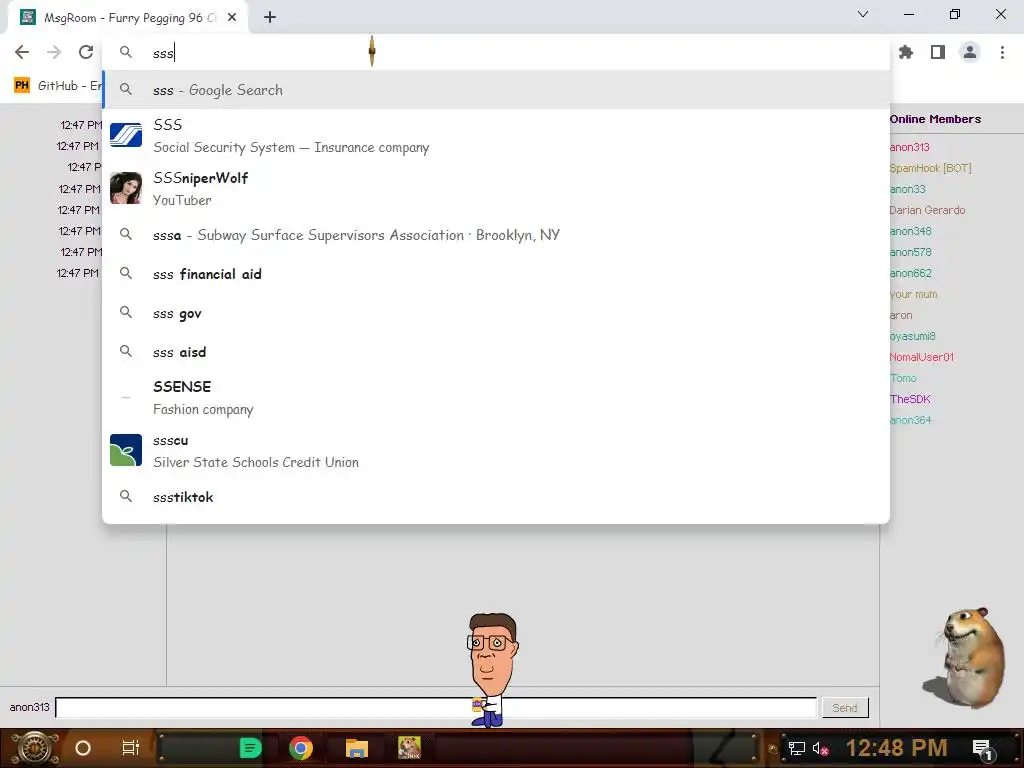Open the GitHub bookmark
Screen dimensions: 1024x768
pyautogui.click(x=57, y=86)
